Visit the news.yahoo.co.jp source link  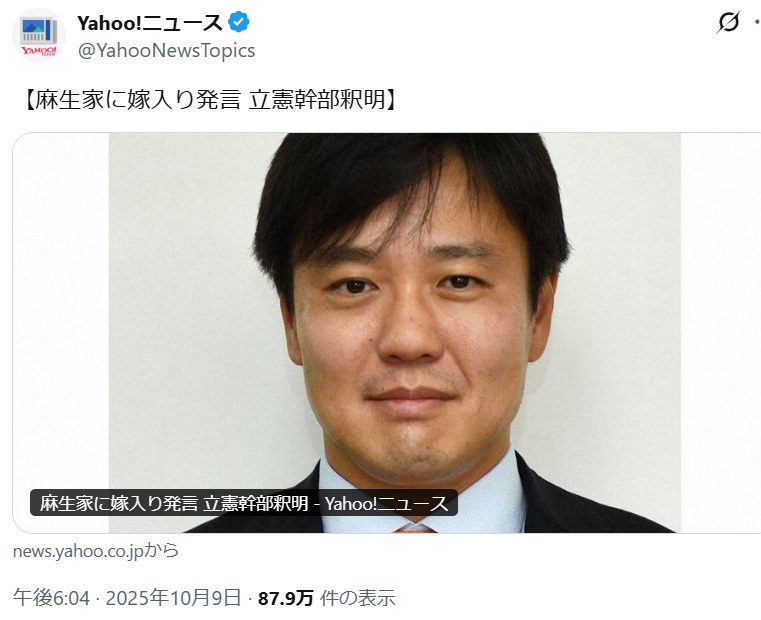click(x=96, y=551)
